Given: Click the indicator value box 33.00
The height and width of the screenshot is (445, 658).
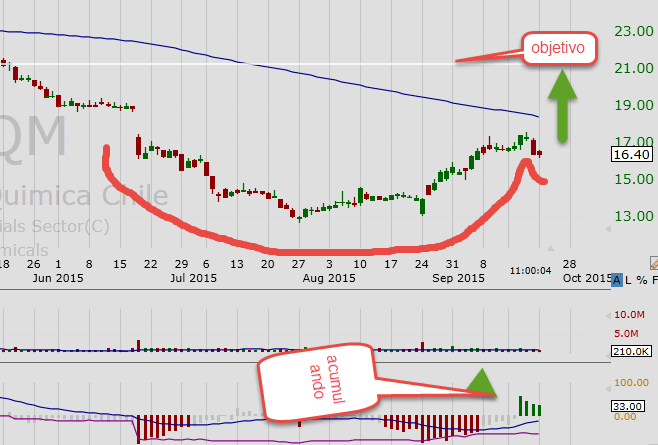Looking at the screenshot, I should 627,406.
